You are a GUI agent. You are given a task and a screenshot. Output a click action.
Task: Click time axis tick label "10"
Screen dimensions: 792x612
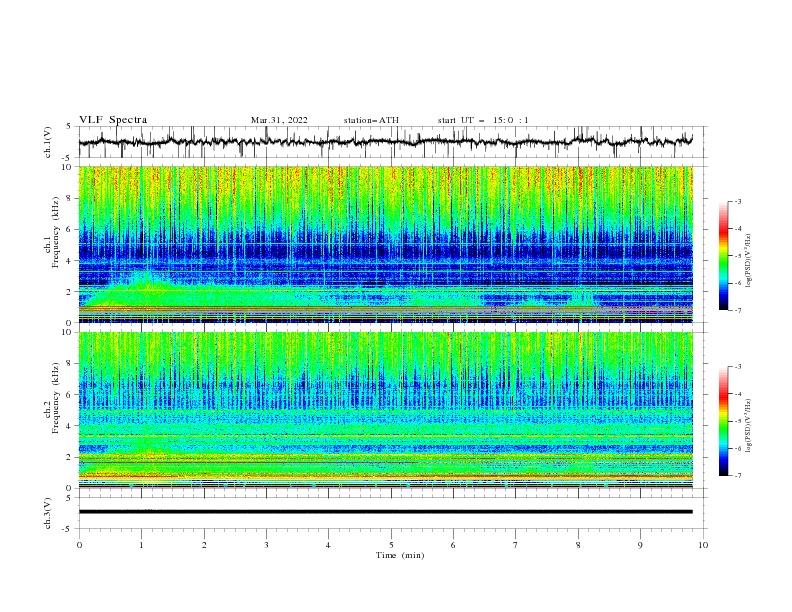[703, 545]
